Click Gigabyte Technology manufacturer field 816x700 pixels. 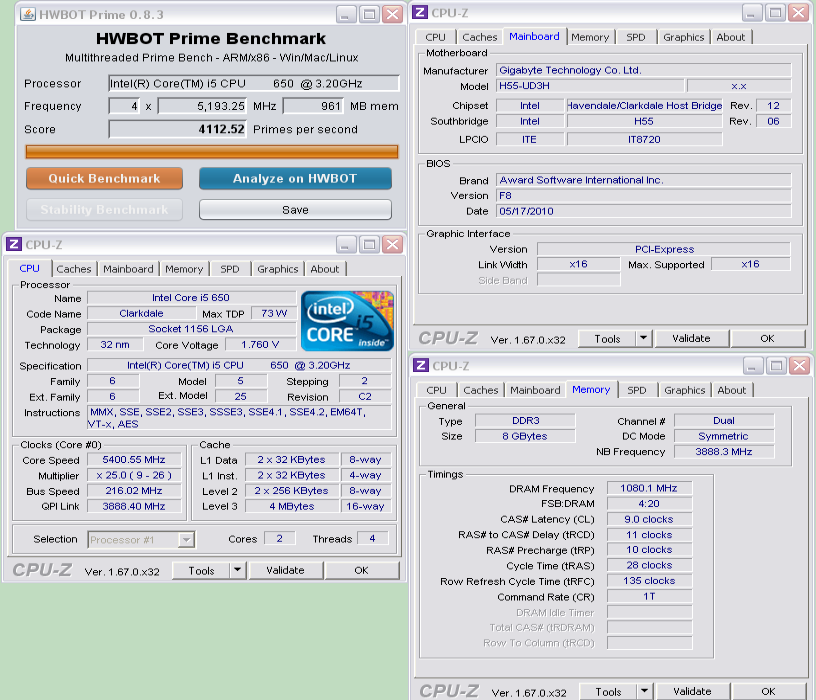point(644,70)
